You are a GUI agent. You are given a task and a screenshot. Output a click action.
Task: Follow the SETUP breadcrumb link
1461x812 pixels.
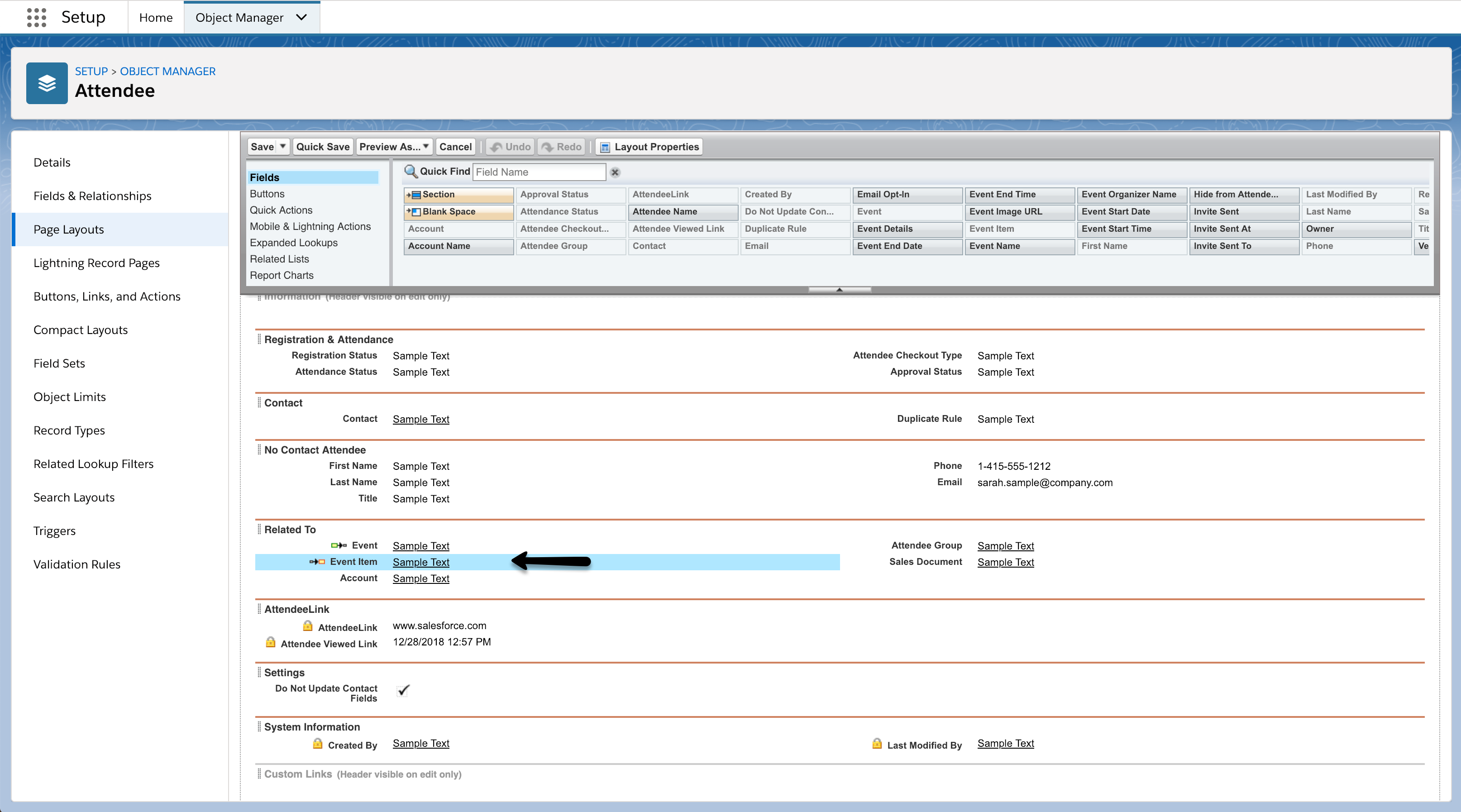click(91, 71)
